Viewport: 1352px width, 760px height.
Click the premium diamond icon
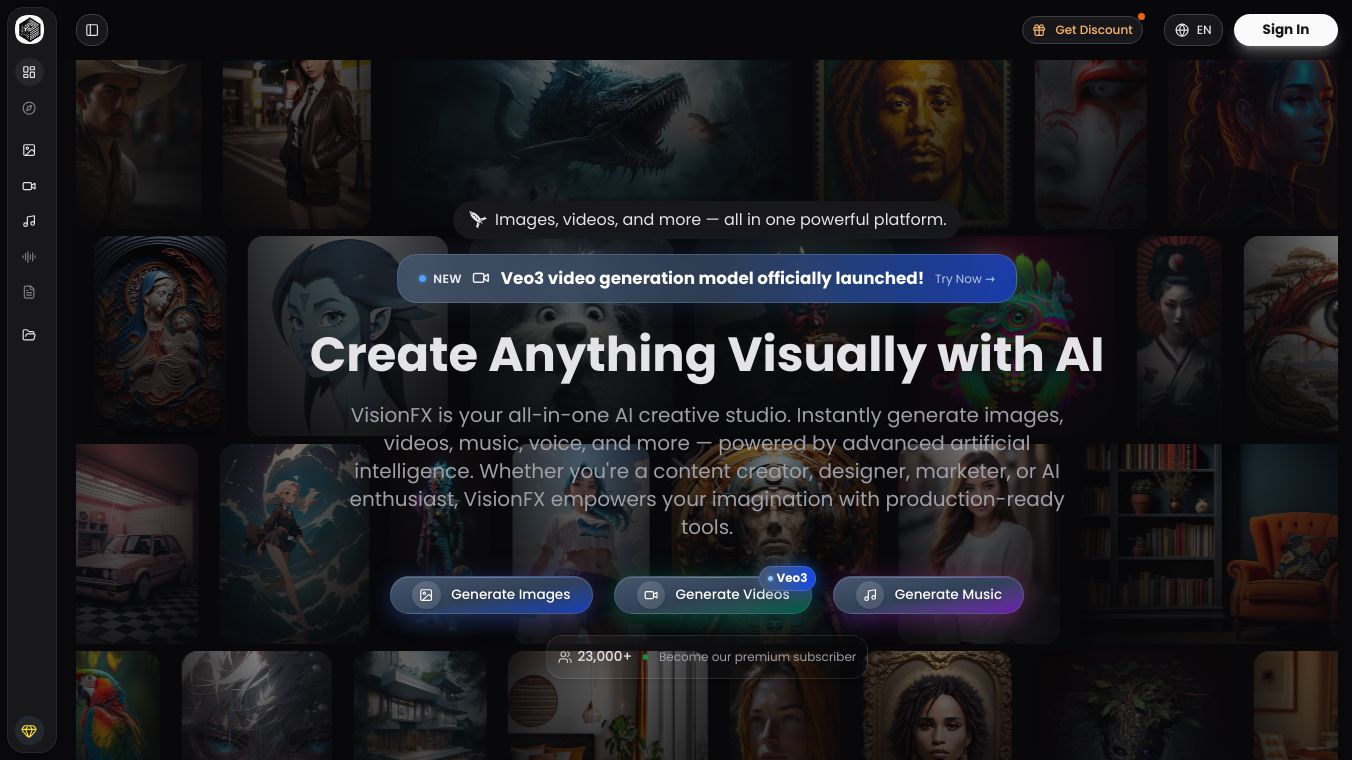(29, 731)
